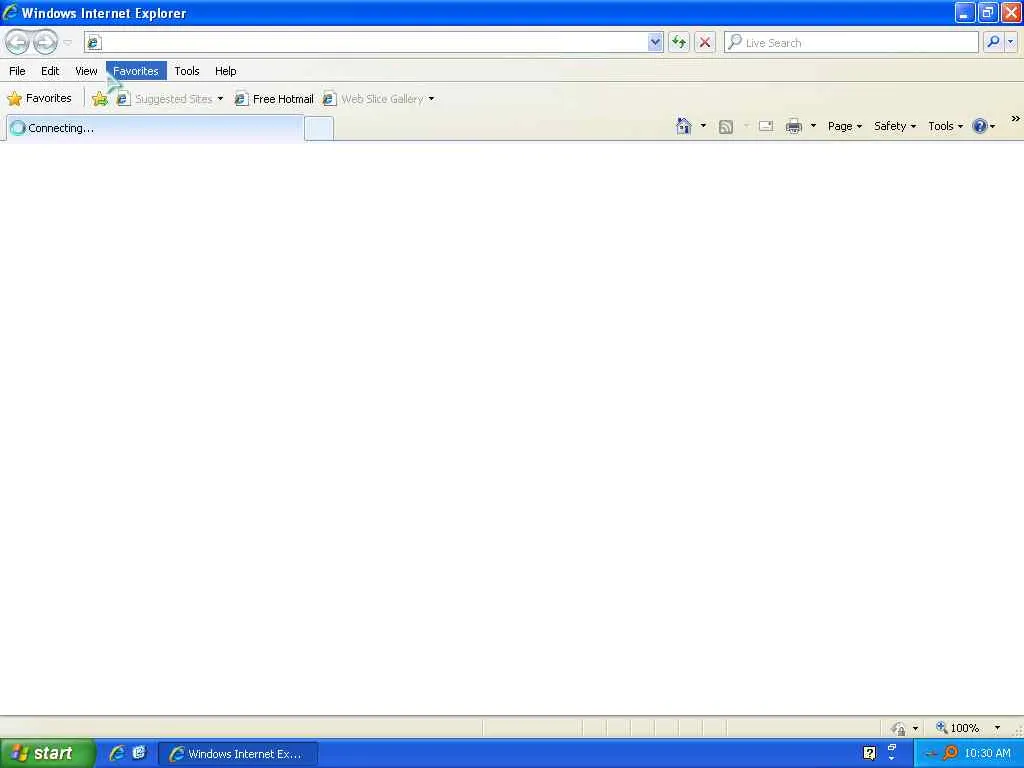Screen dimensions: 1024x768
Task: Click the question mark tray icon
Action: pos(869,753)
